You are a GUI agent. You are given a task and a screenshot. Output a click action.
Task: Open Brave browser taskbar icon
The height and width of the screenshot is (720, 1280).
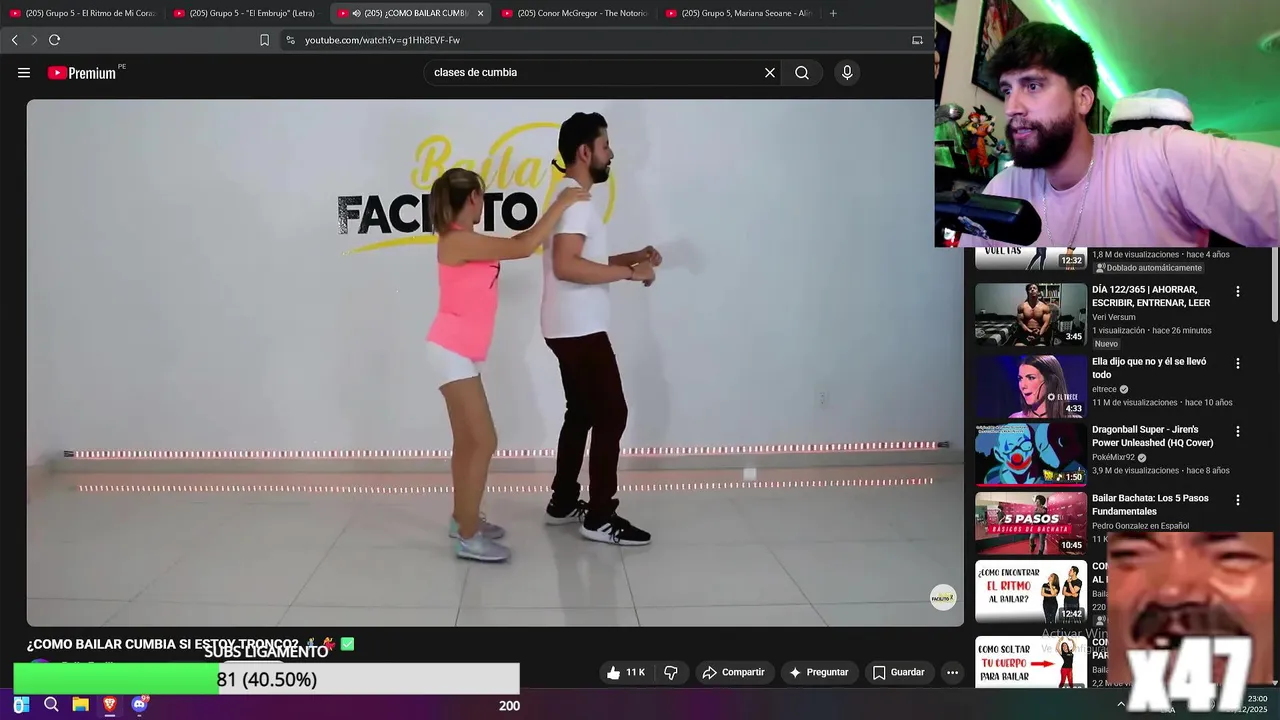(110, 705)
